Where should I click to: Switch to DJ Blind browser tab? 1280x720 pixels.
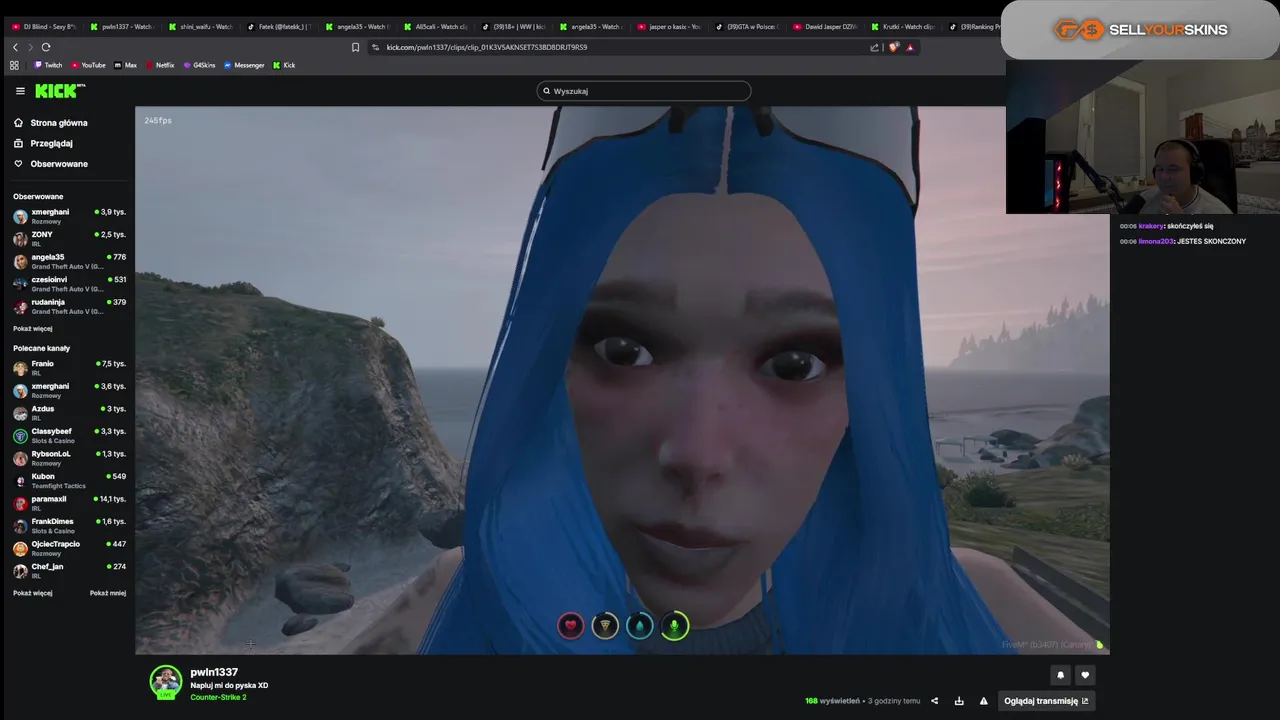pyautogui.click(x=44, y=27)
